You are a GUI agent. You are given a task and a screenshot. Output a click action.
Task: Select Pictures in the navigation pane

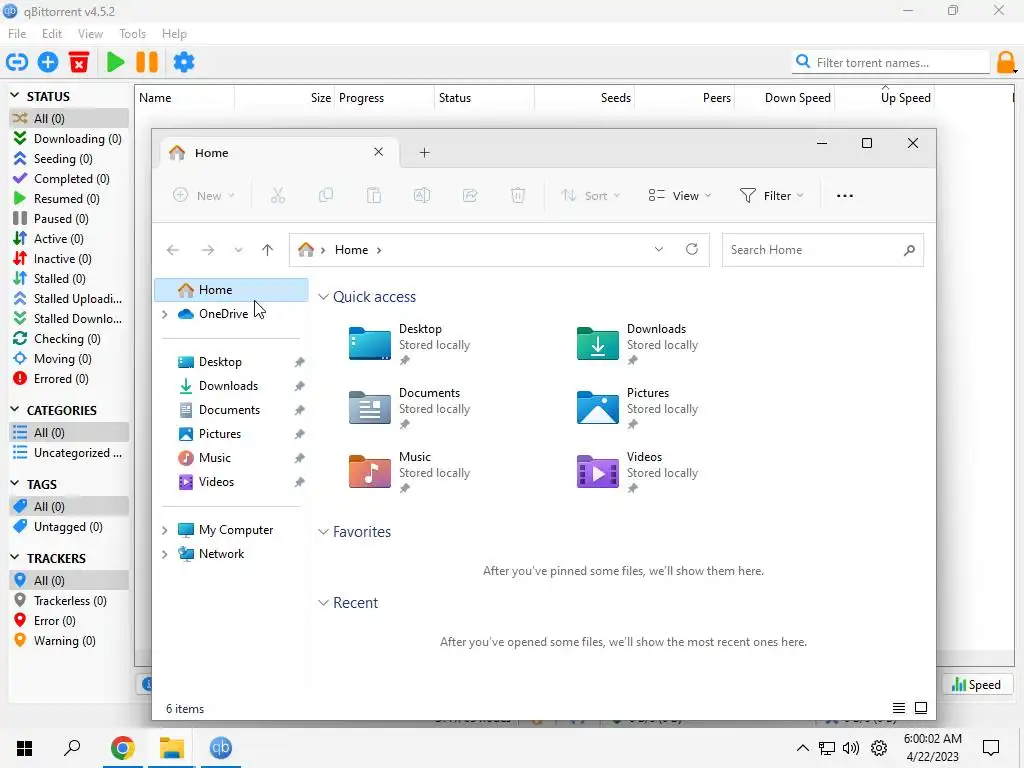[232, 434]
